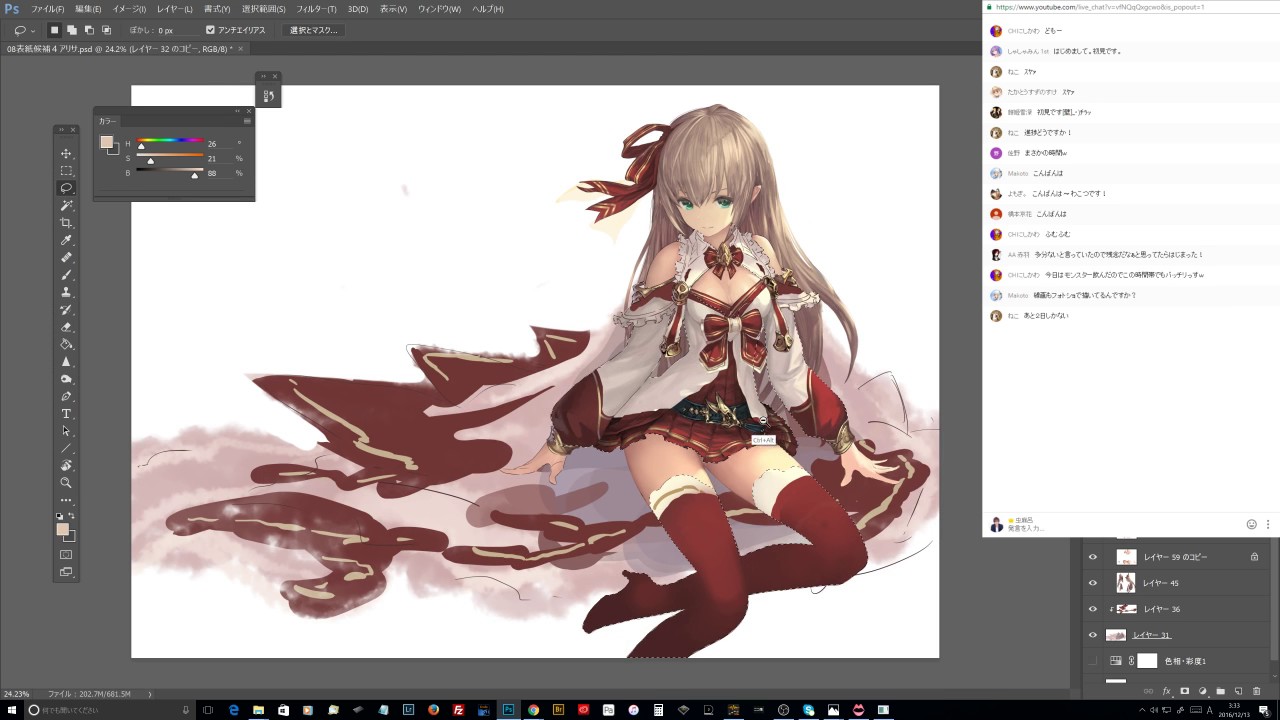Select the Lasso tool in toolbox
1280x720 pixels.
[66, 188]
